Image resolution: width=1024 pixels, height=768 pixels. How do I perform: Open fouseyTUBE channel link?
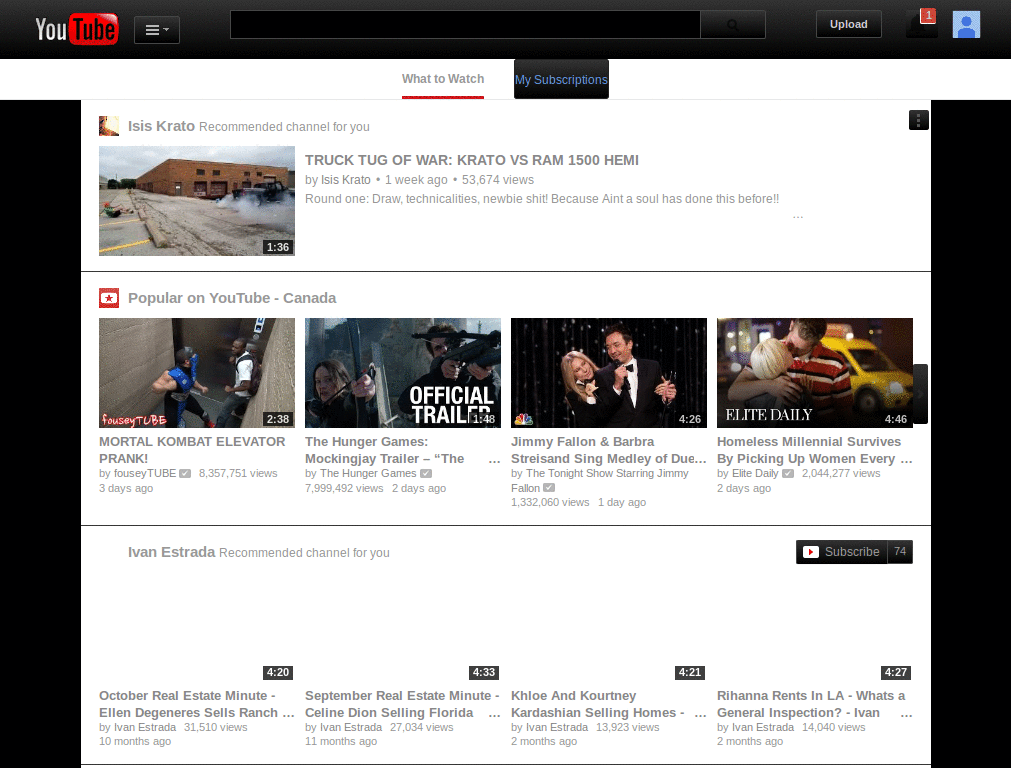[x=145, y=473]
